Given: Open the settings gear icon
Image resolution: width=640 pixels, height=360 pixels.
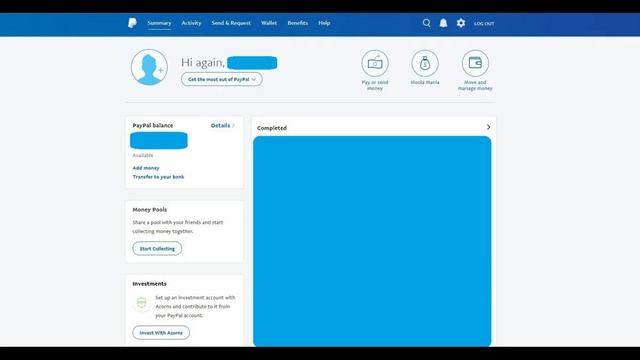Looking at the screenshot, I should click(461, 23).
